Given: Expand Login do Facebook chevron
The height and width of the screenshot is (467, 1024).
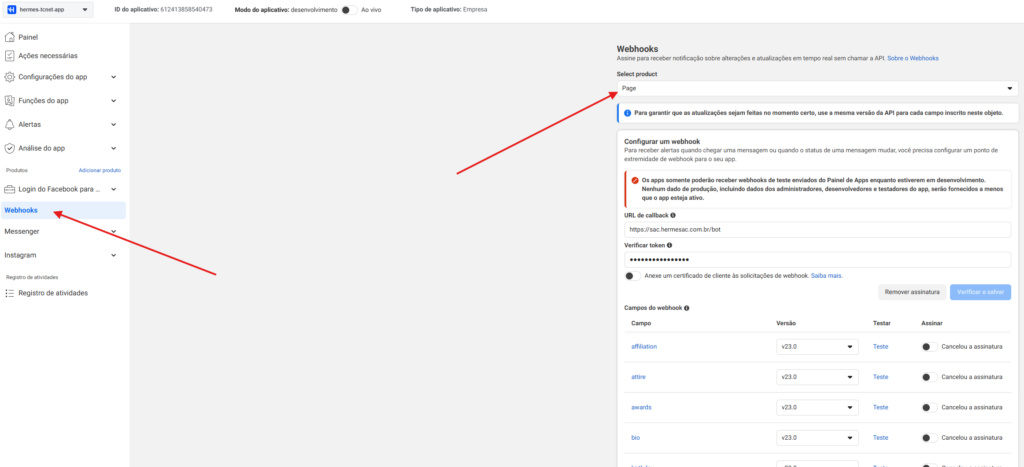Looking at the screenshot, I should [x=114, y=189].
